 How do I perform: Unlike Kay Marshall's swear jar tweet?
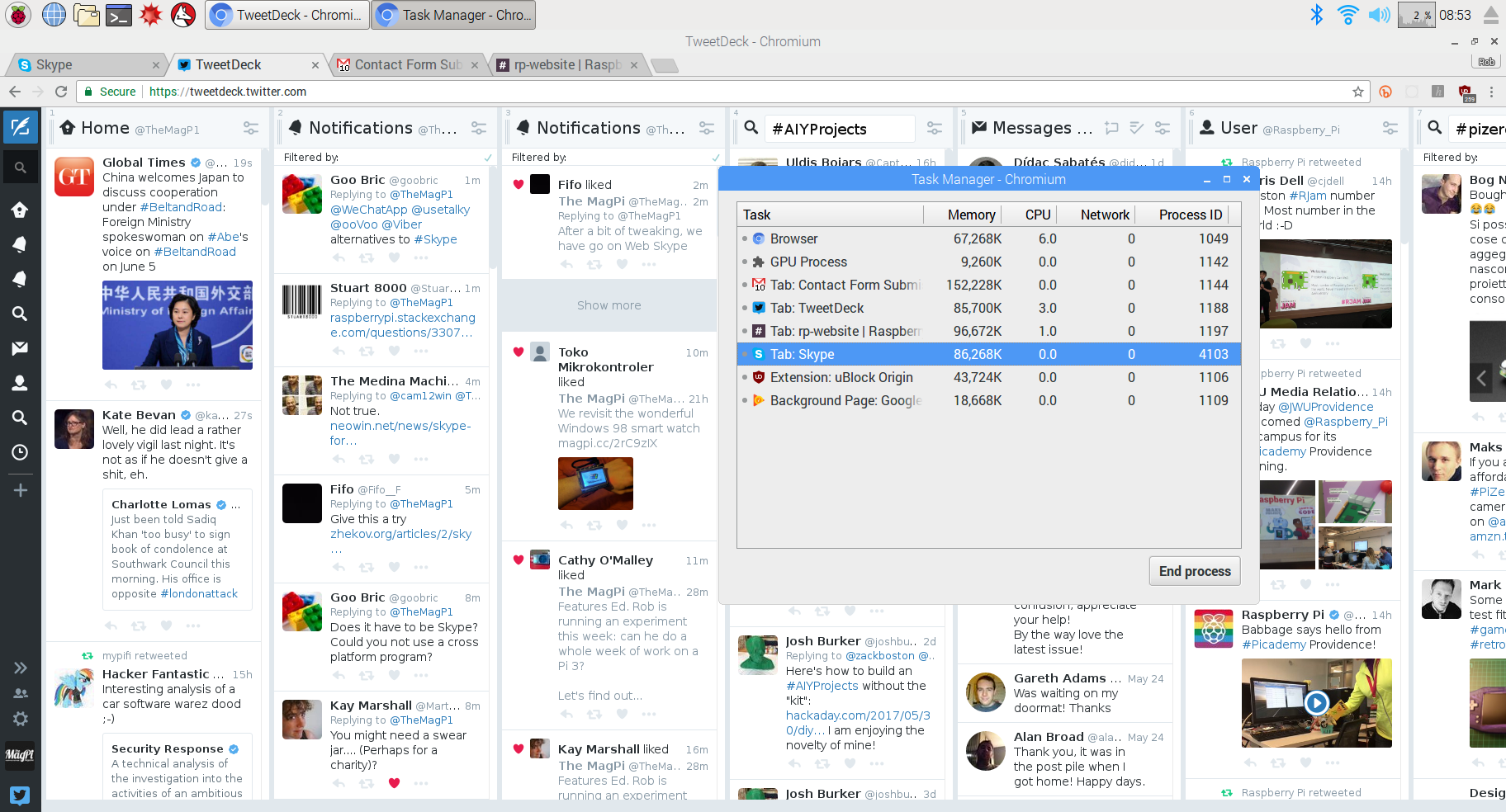coord(394,783)
